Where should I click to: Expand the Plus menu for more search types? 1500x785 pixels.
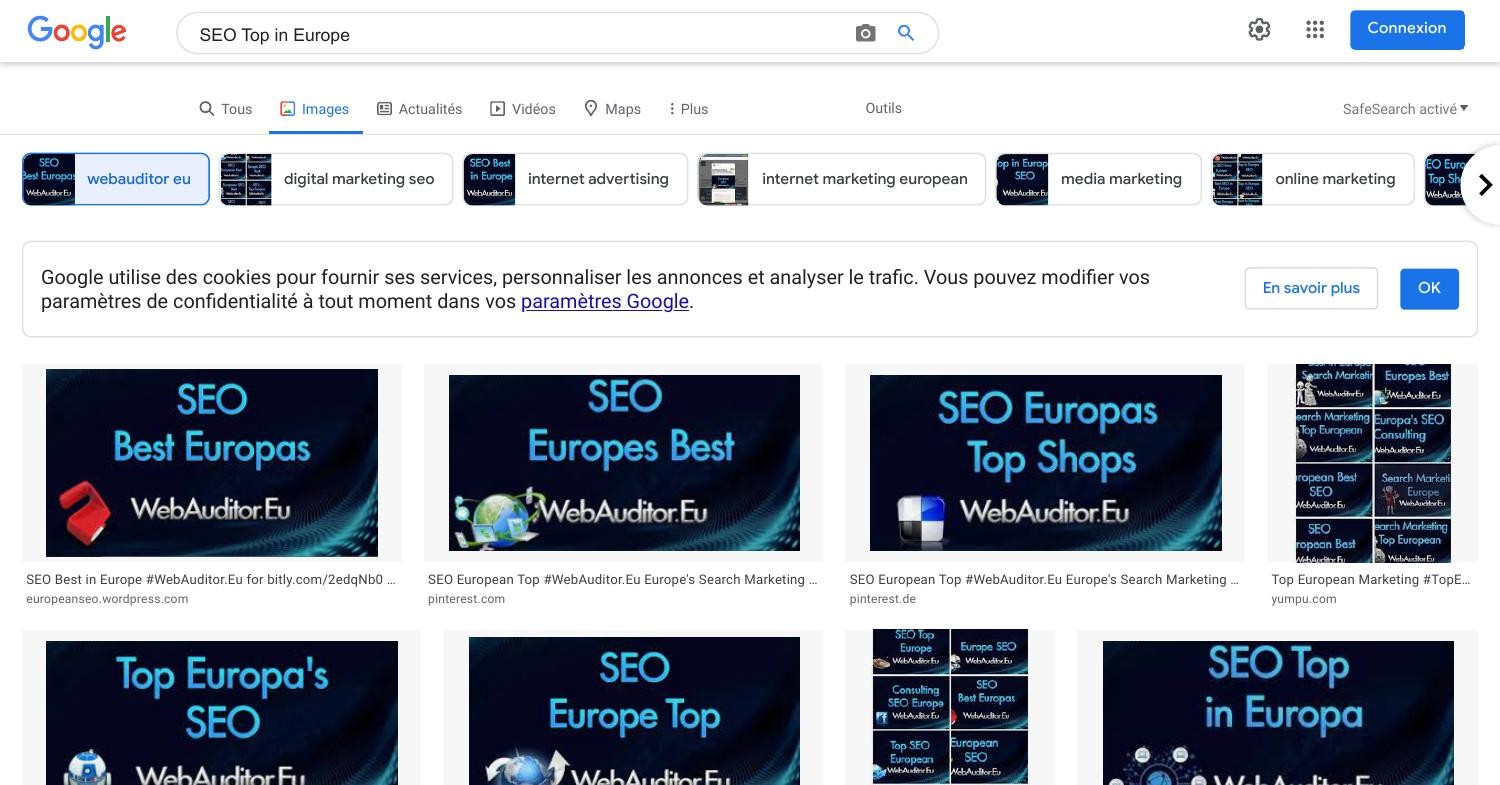(x=688, y=108)
